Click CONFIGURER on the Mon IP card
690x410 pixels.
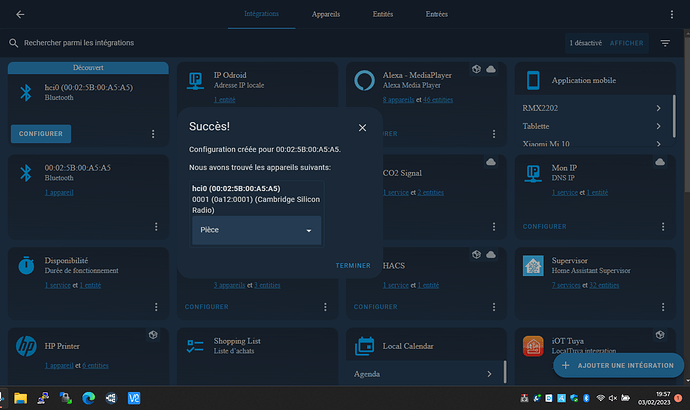tap(544, 227)
